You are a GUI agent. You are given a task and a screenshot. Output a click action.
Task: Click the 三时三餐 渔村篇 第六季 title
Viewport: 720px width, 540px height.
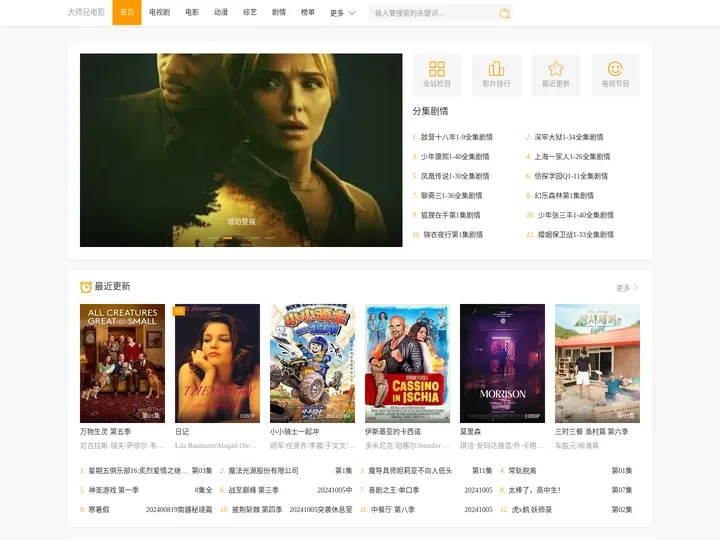pos(591,432)
